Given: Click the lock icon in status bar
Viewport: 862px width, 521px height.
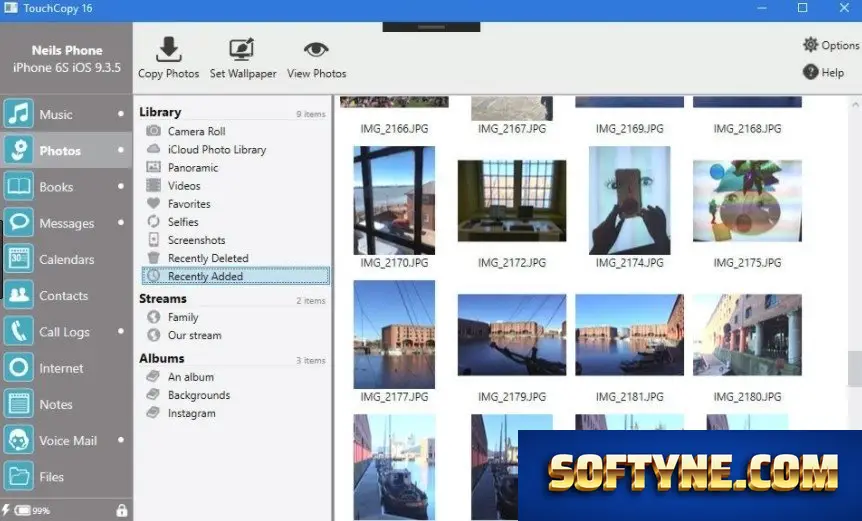Looking at the screenshot, I should click(121, 511).
